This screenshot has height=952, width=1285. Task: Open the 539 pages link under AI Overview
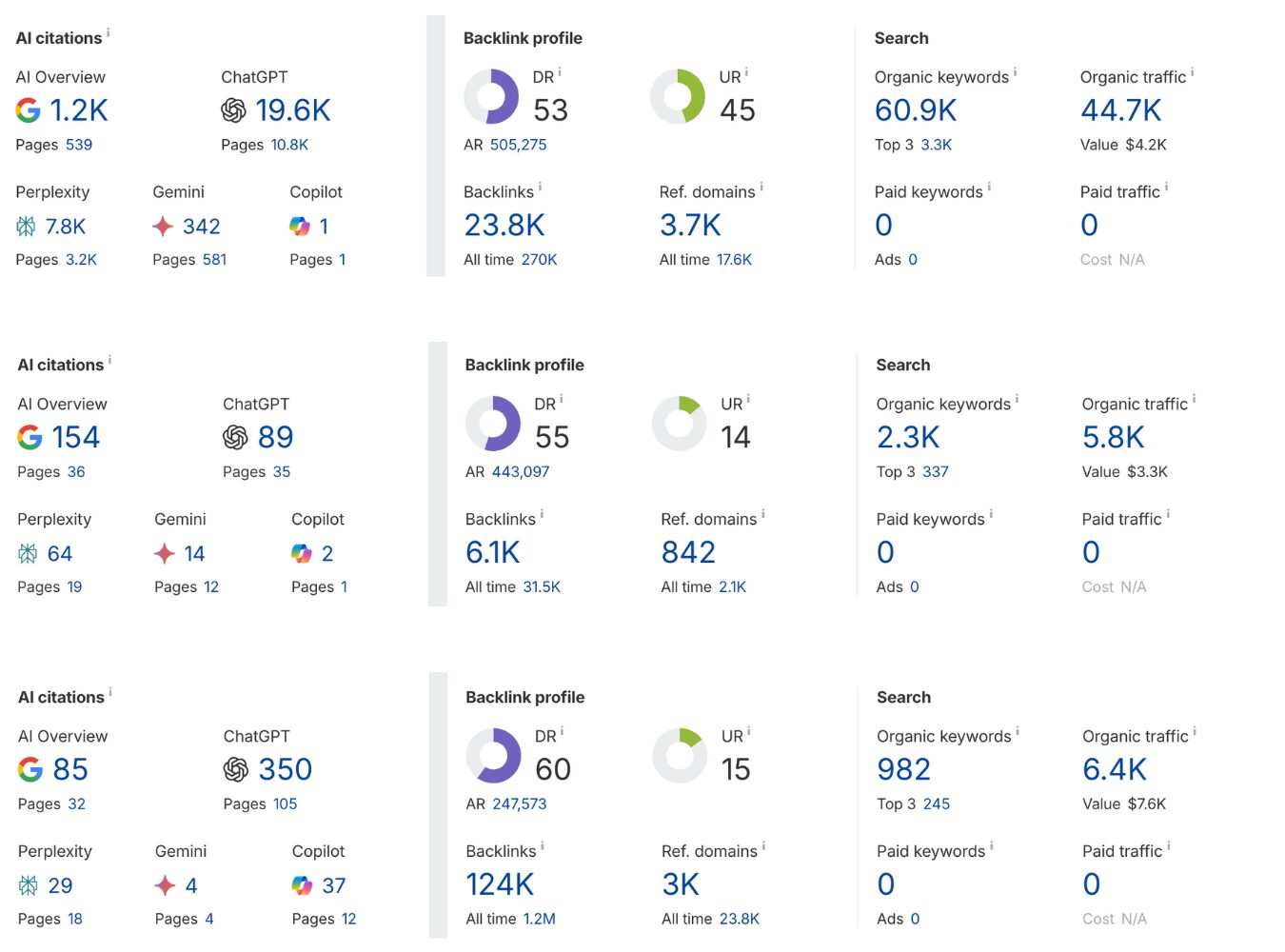[80, 145]
